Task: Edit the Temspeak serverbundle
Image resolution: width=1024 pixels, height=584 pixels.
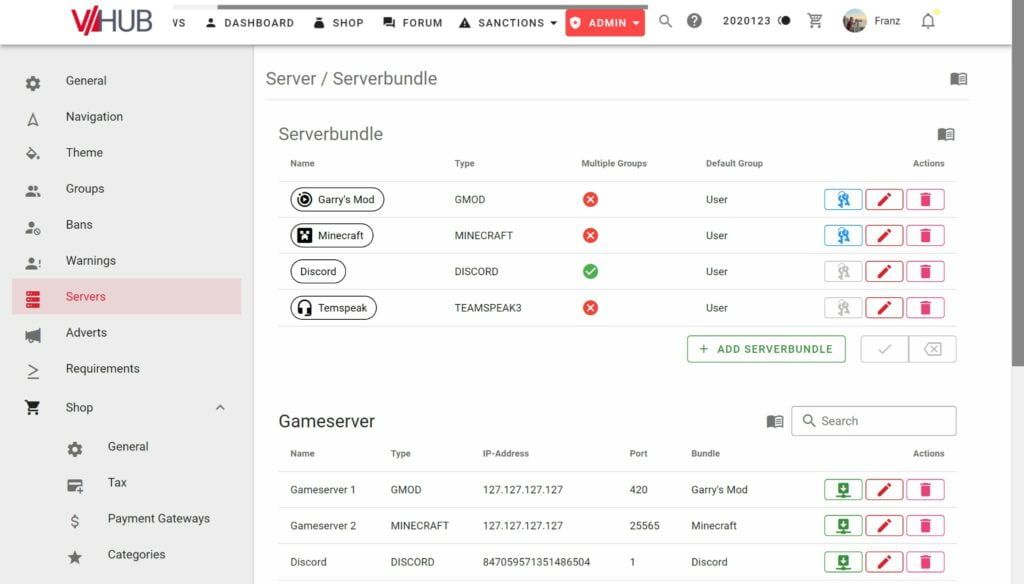Action: (884, 308)
